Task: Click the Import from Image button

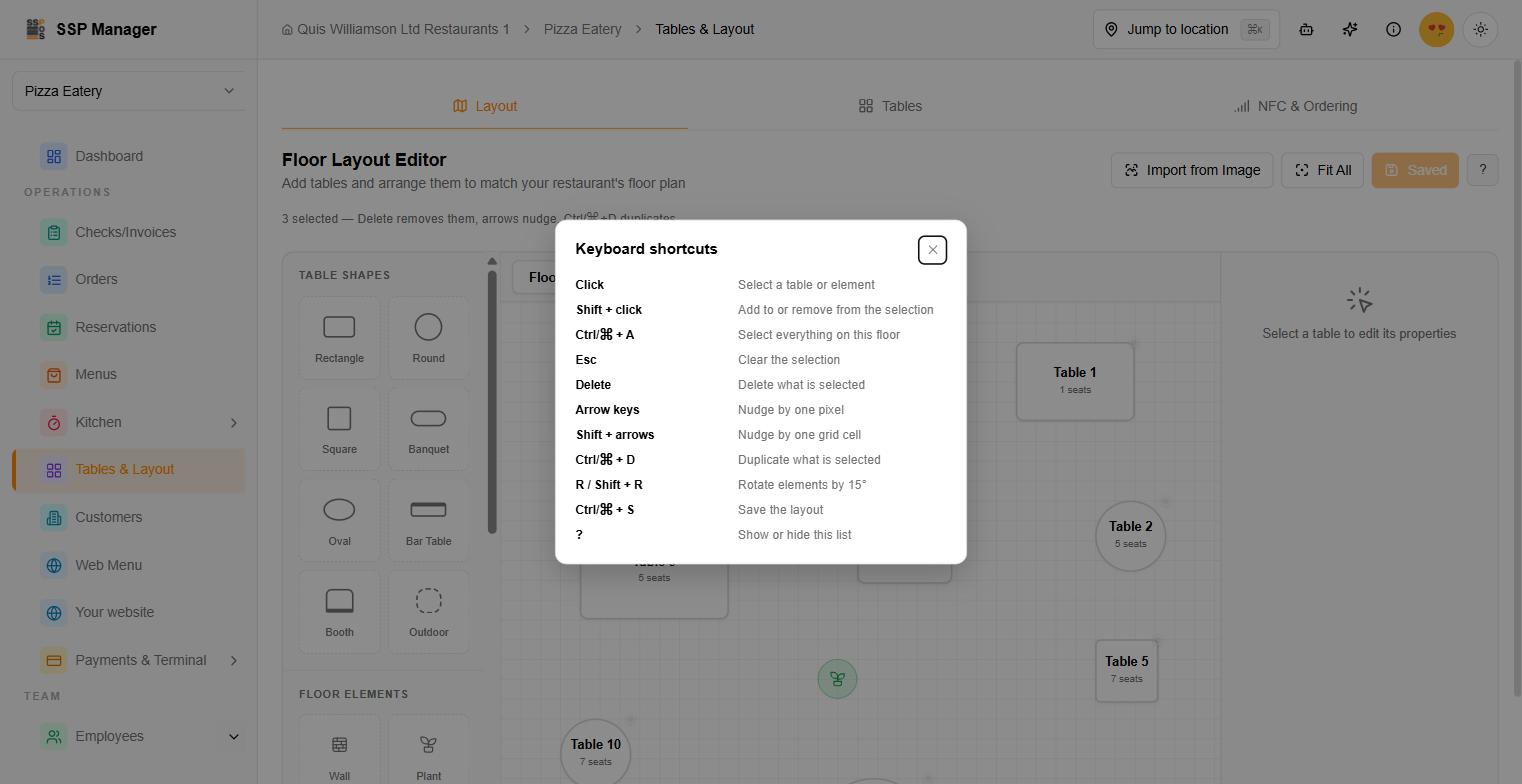Action: pyautogui.click(x=1192, y=170)
